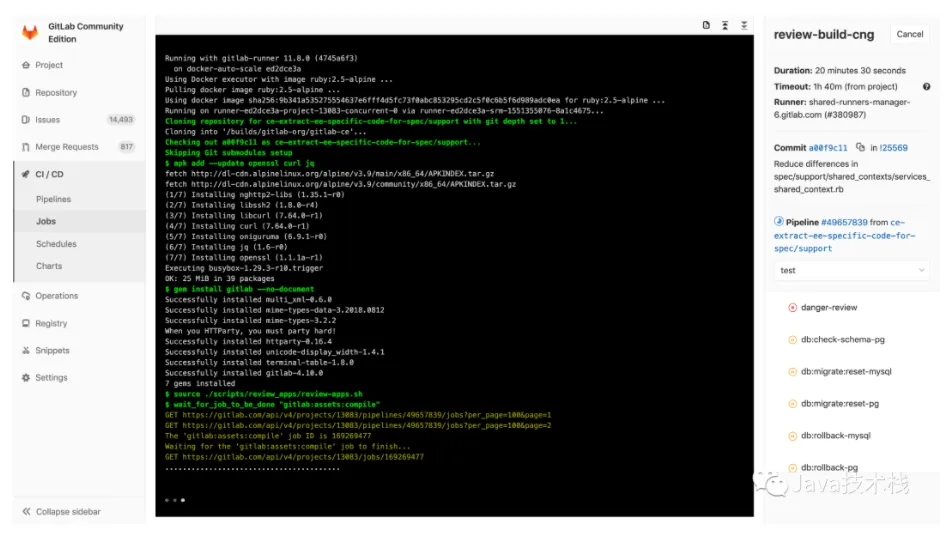The width and height of the screenshot is (949, 540).
Task: Click db:check-schema-pg status icon
Action: (x=792, y=340)
